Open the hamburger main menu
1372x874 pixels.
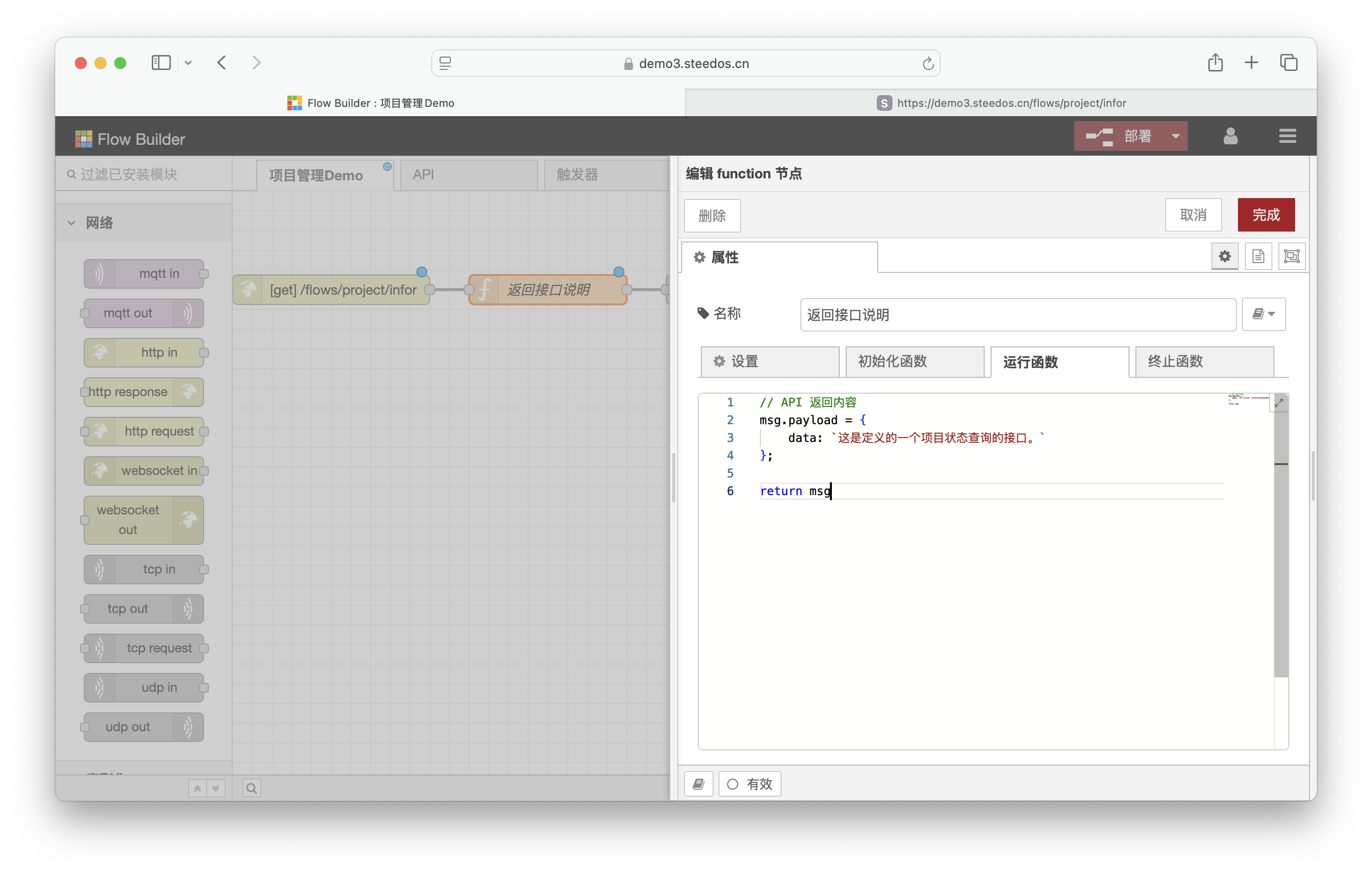(x=1287, y=136)
